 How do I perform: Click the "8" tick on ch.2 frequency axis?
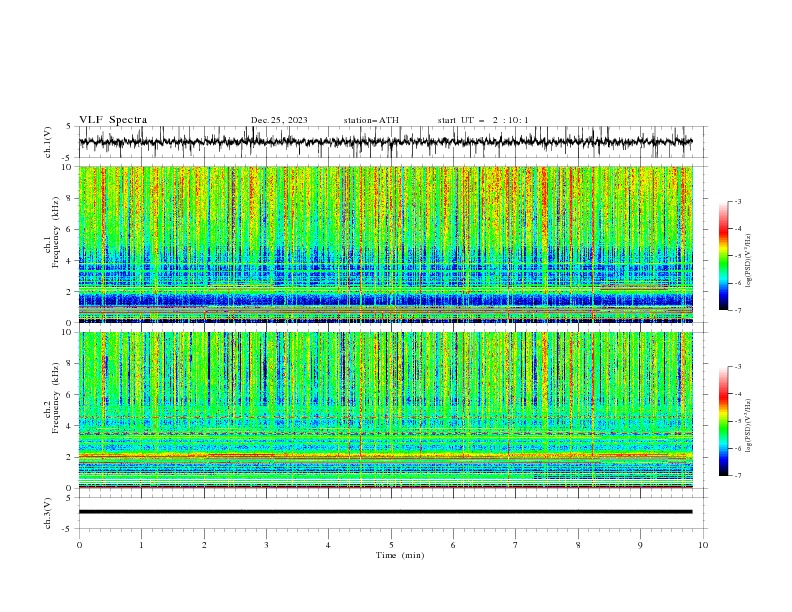click(x=70, y=364)
